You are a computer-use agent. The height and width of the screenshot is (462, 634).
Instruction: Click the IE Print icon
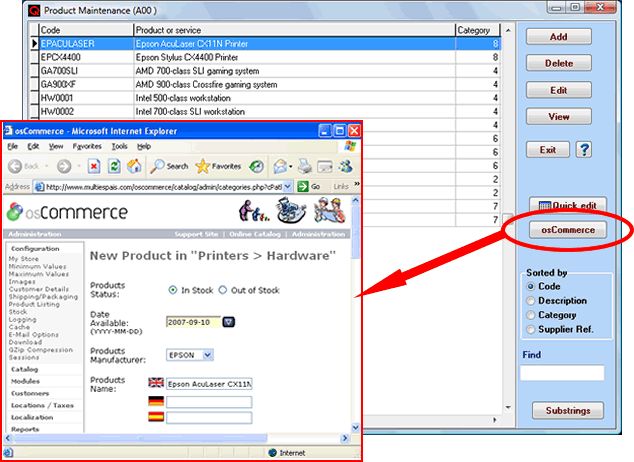pos(305,166)
